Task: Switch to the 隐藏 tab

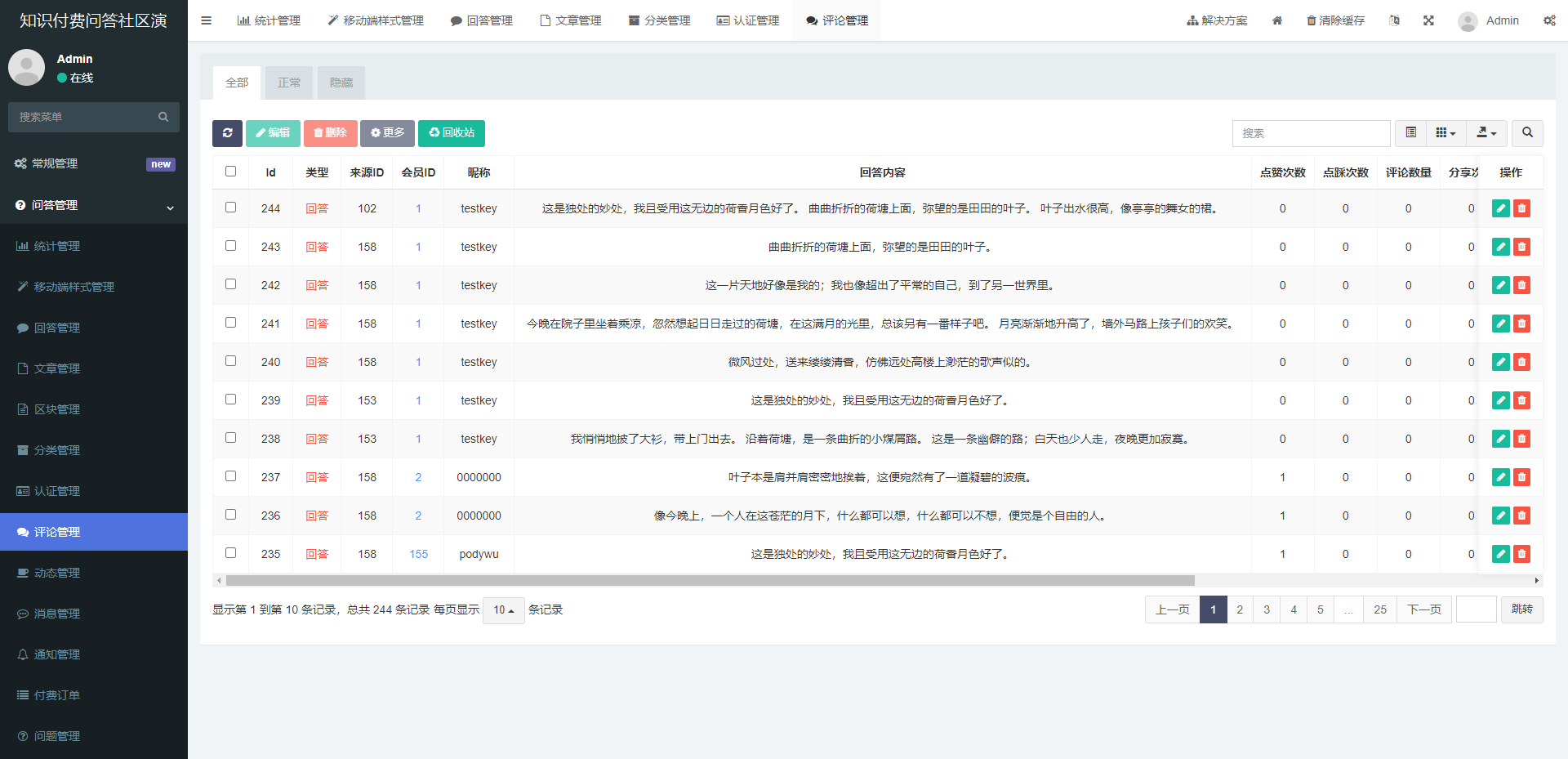Action: click(x=341, y=83)
